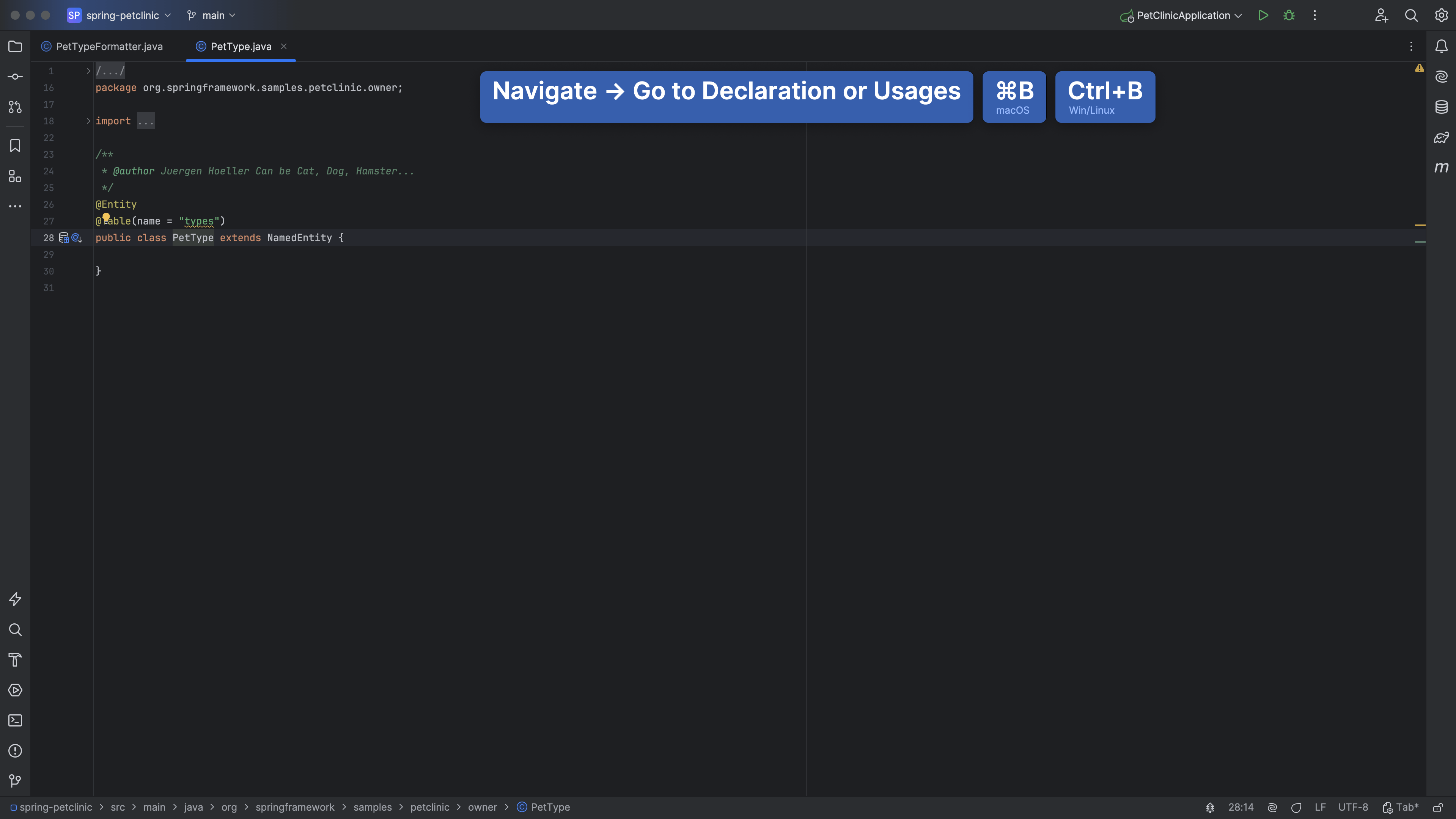Open the Database tool window
1456x819 pixels.
click(1441, 107)
